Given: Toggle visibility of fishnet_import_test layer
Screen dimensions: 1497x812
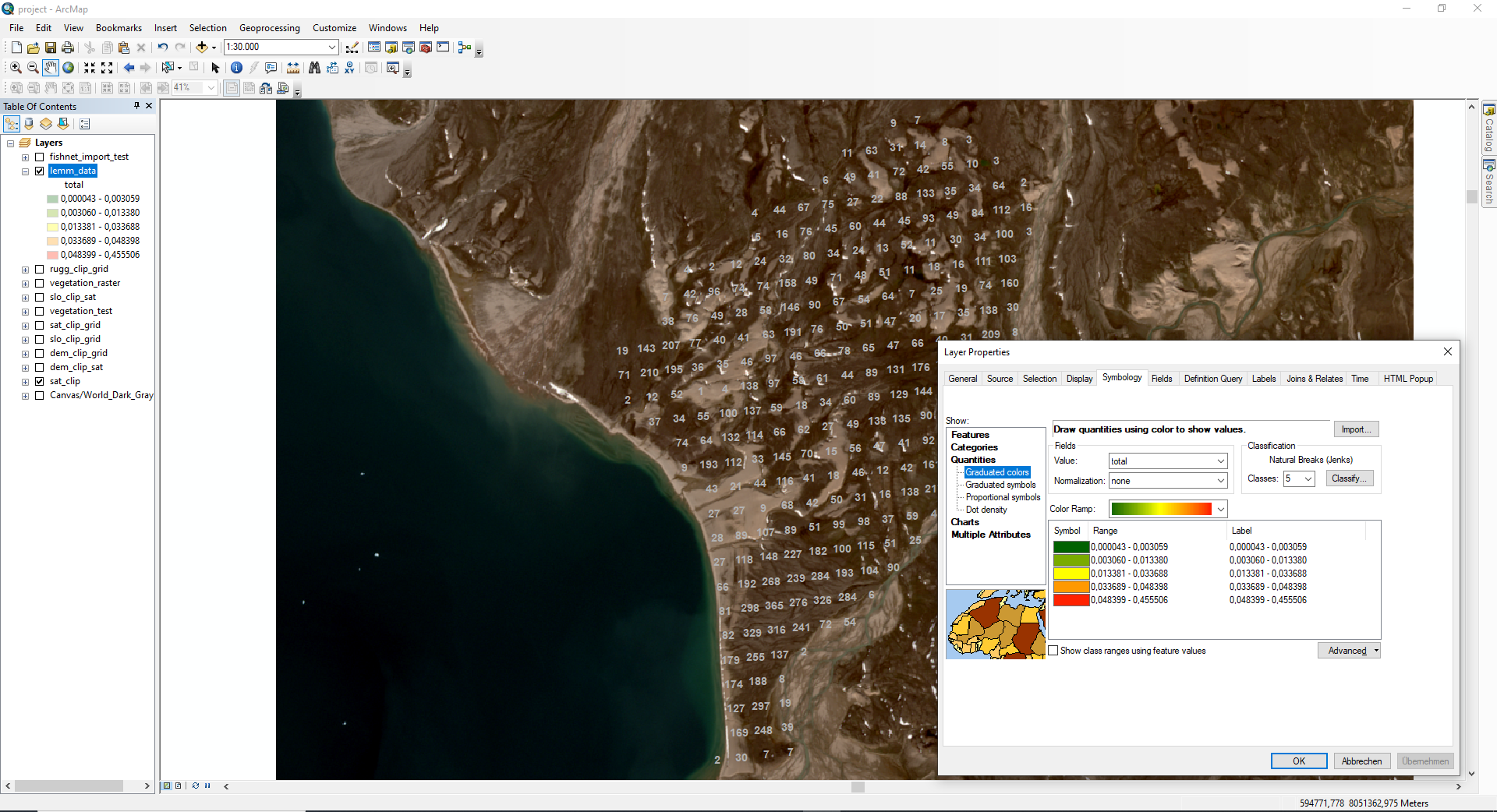Looking at the screenshot, I should [40, 157].
